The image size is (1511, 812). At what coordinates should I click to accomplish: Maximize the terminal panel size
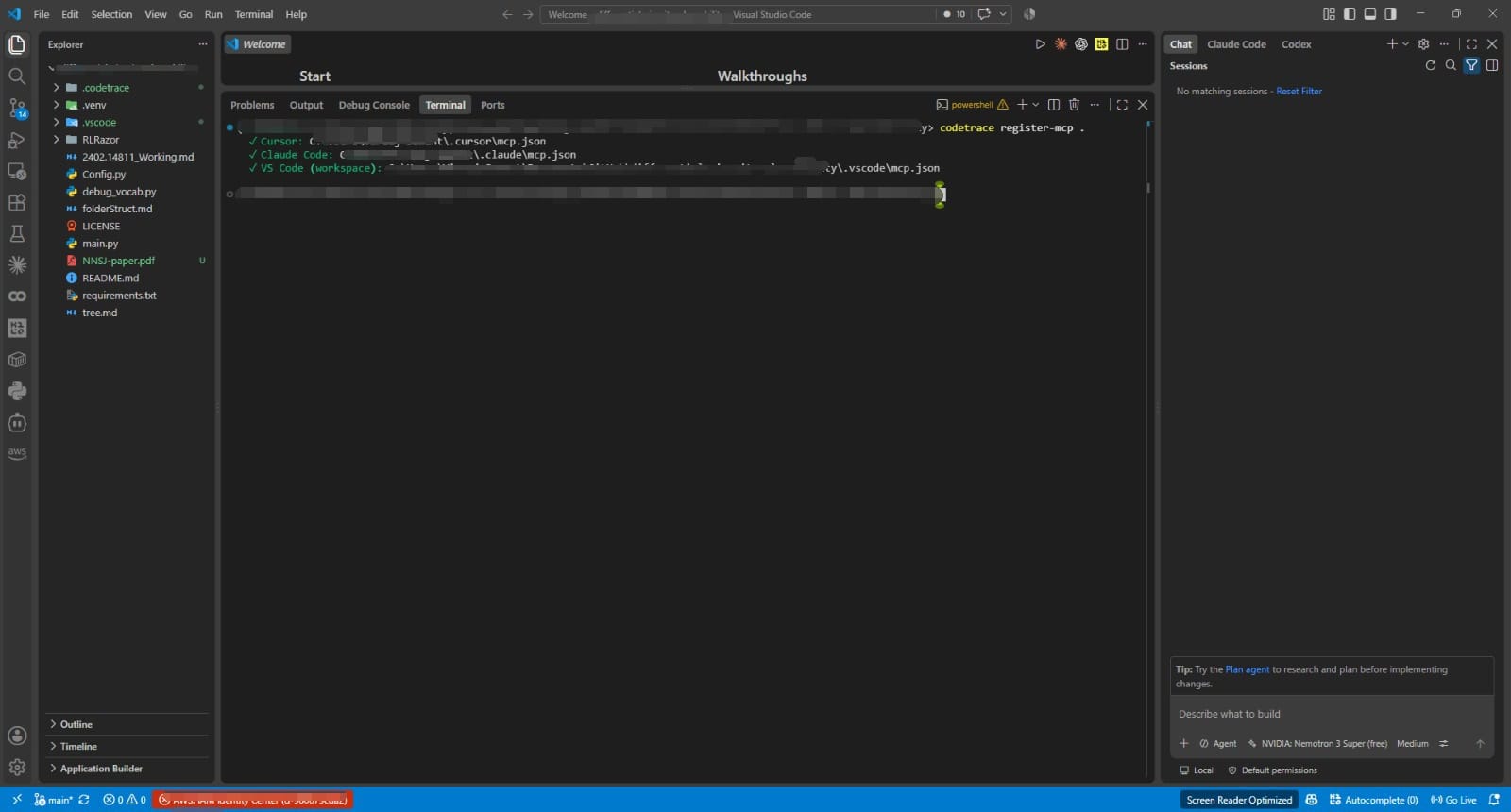coord(1122,105)
